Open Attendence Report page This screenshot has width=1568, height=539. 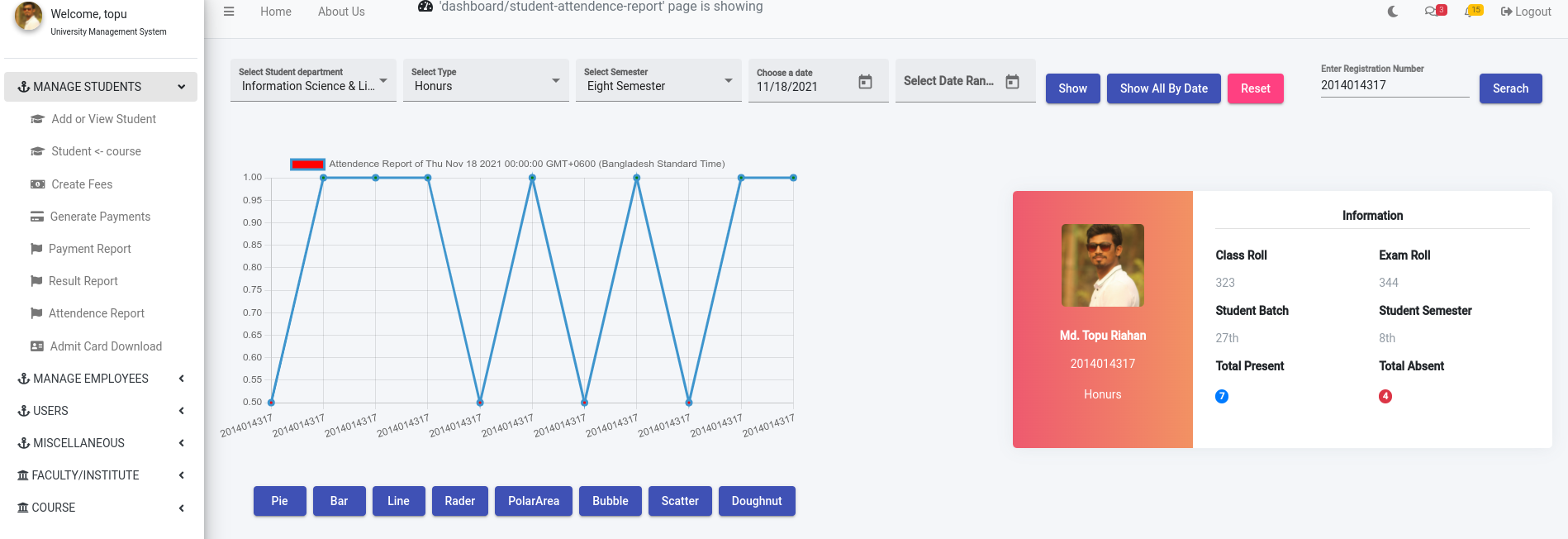96,313
